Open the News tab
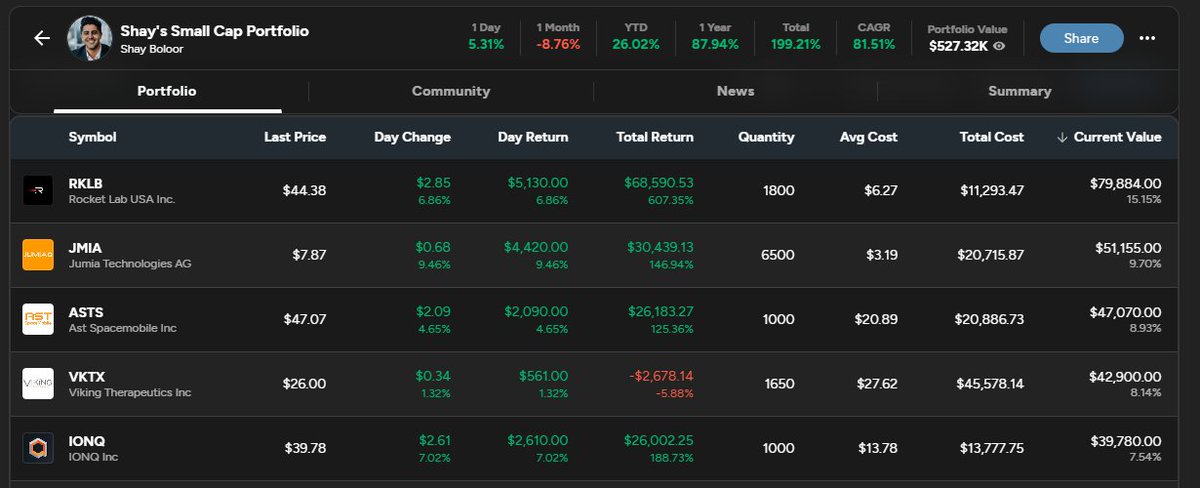The height and width of the screenshot is (488, 1200). [x=735, y=91]
